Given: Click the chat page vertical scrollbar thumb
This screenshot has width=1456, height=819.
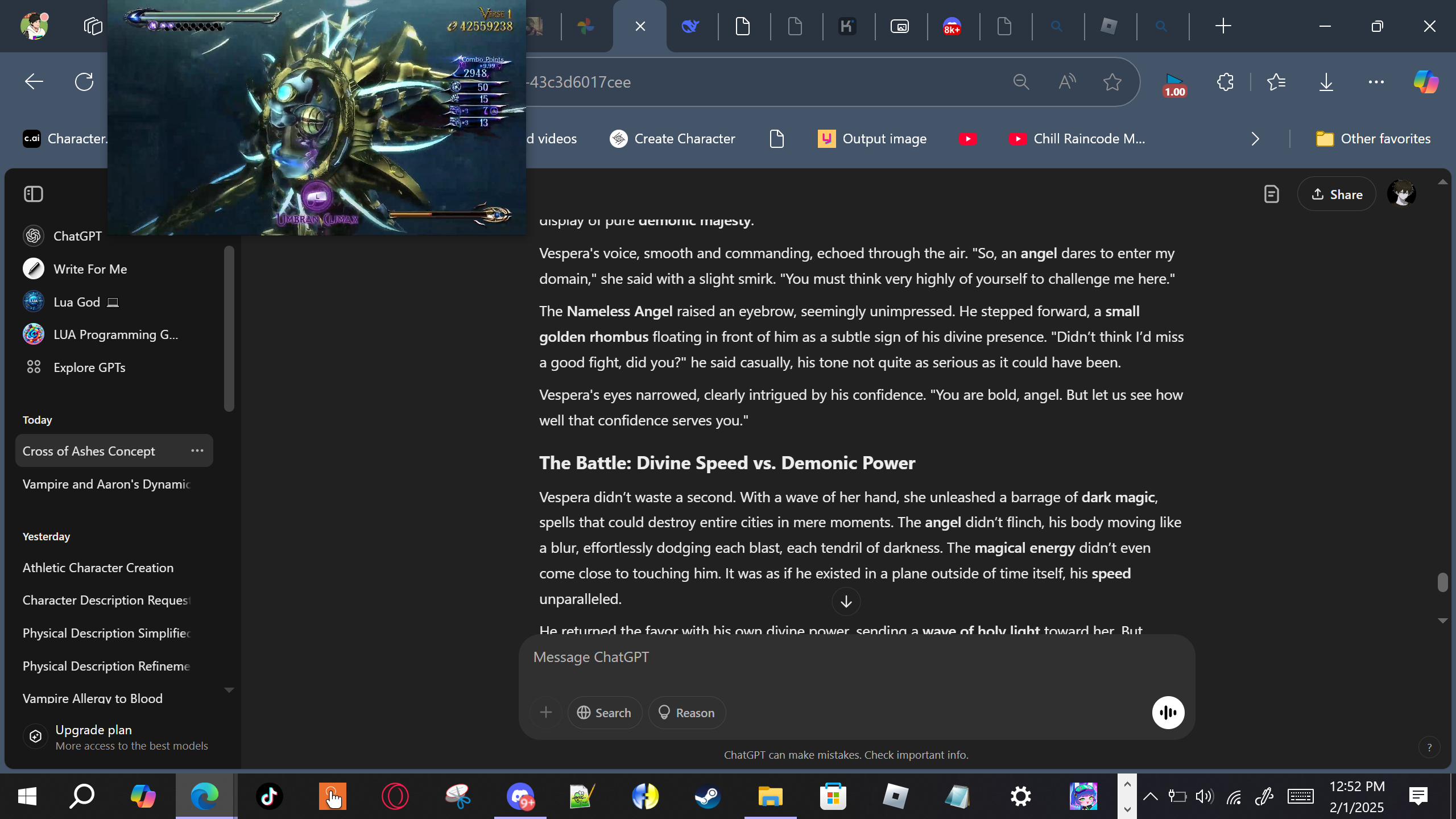Looking at the screenshot, I should click(1442, 582).
